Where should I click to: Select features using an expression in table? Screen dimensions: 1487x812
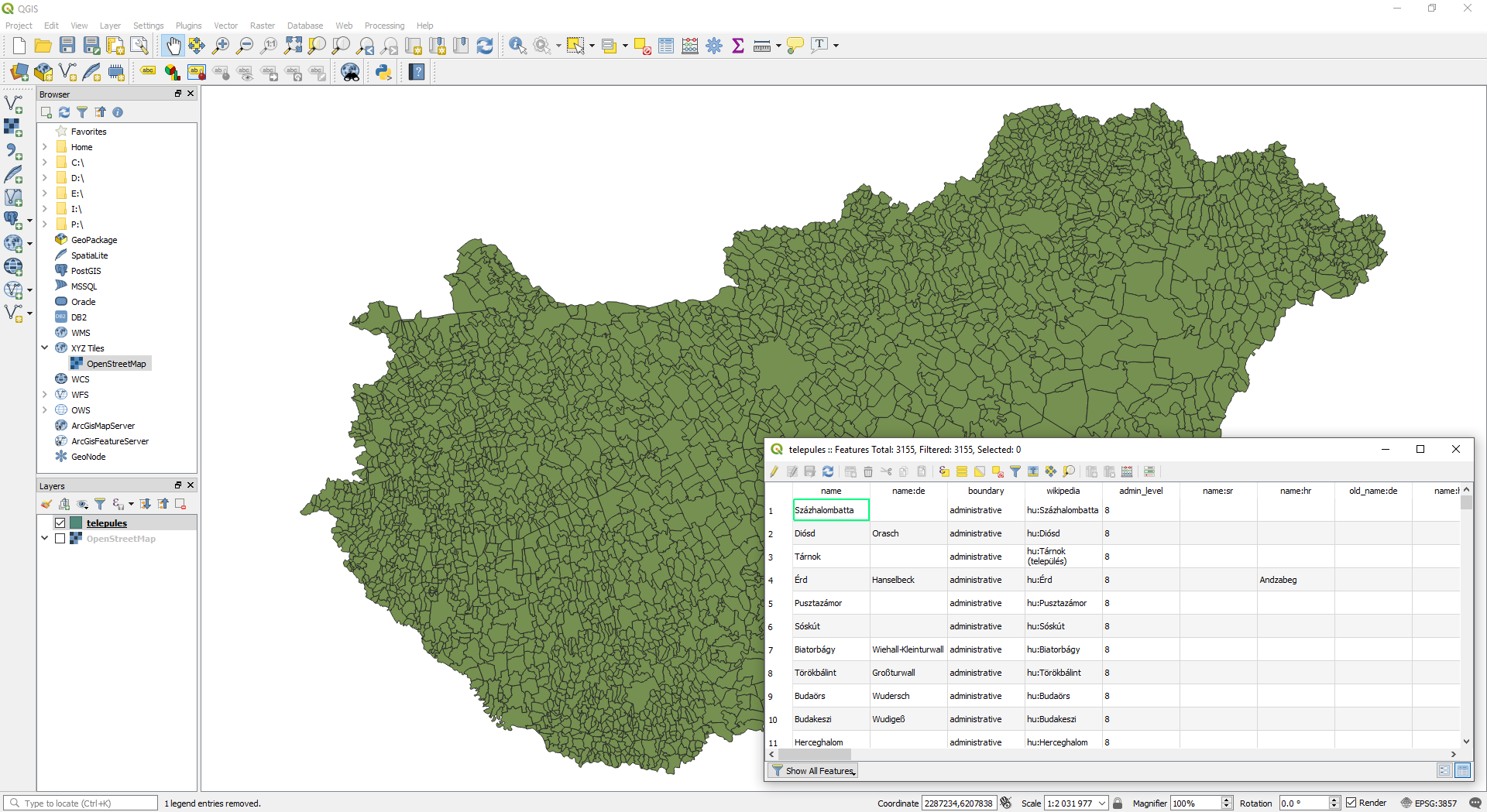943,471
